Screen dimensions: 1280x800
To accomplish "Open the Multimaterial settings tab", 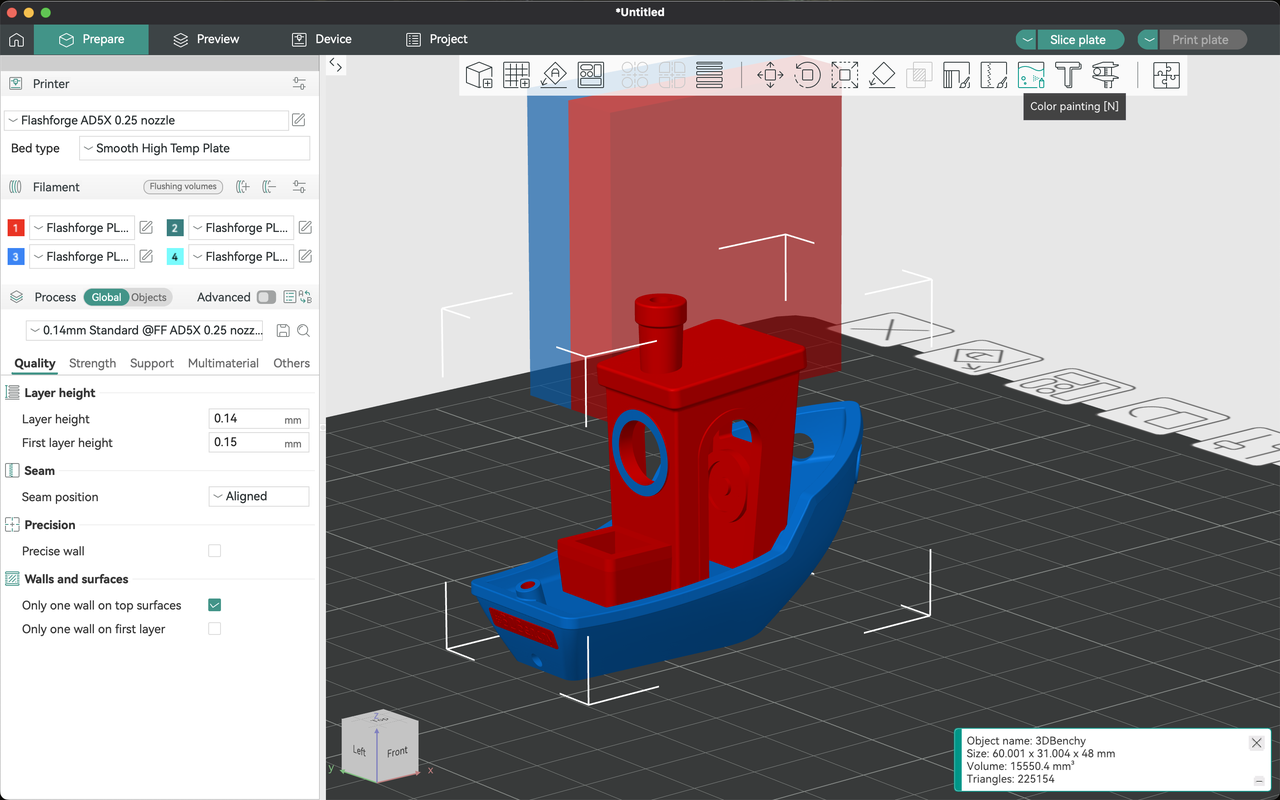I will (223, 363).
